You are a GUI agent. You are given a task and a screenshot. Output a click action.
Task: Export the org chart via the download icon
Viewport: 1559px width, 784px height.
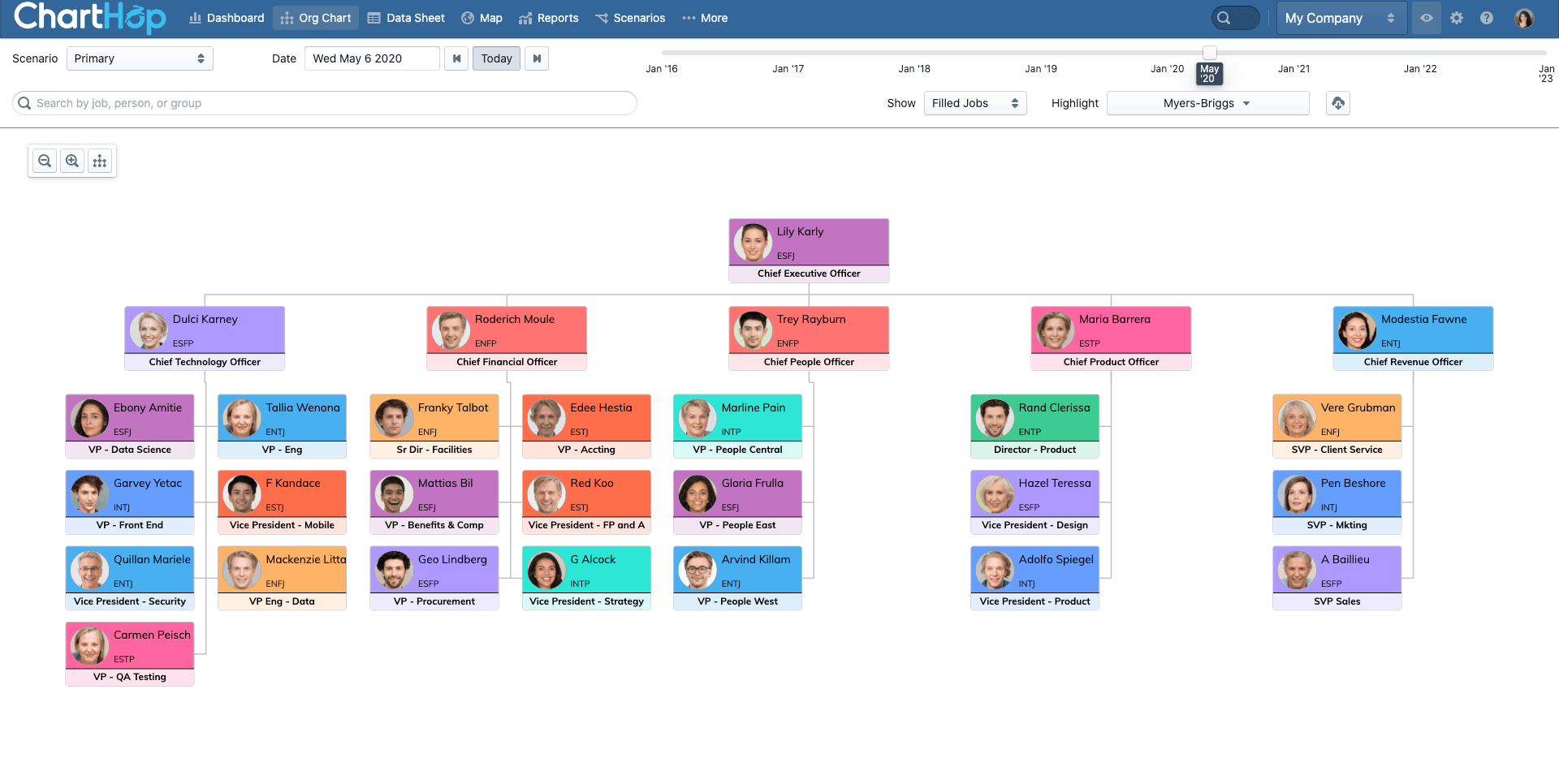(x=1338, y=103)
